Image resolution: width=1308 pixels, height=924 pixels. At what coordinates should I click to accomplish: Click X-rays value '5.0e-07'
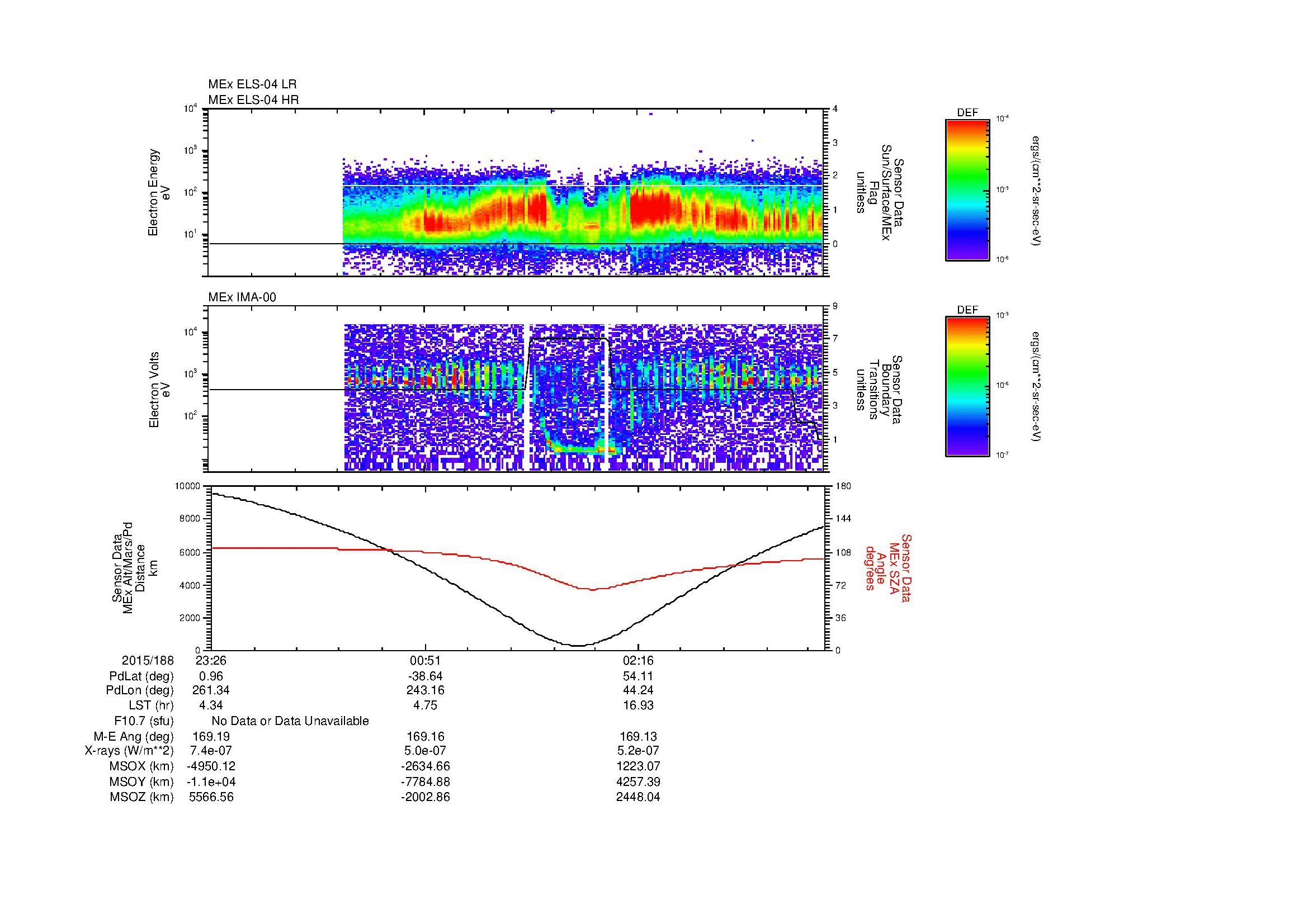click(x=425, y=751)
